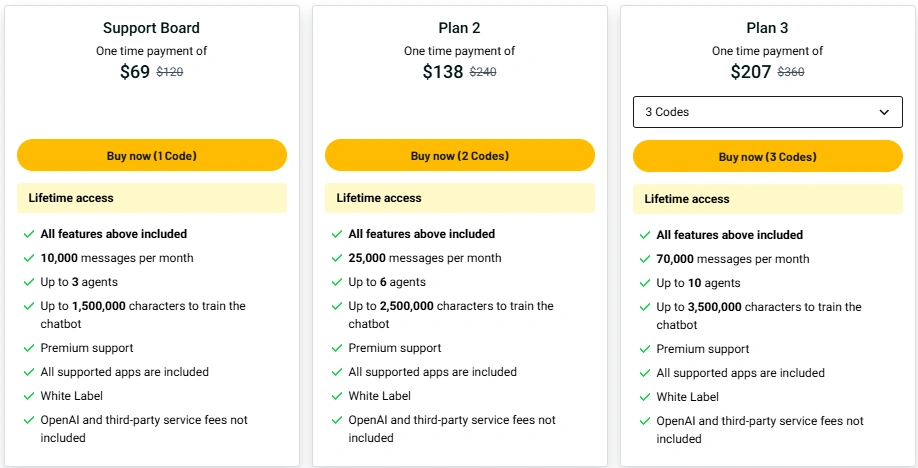Select the Plan 2 heading
Image resolution: width=918 pixels, height=468 pixels.
coord(460,28)
